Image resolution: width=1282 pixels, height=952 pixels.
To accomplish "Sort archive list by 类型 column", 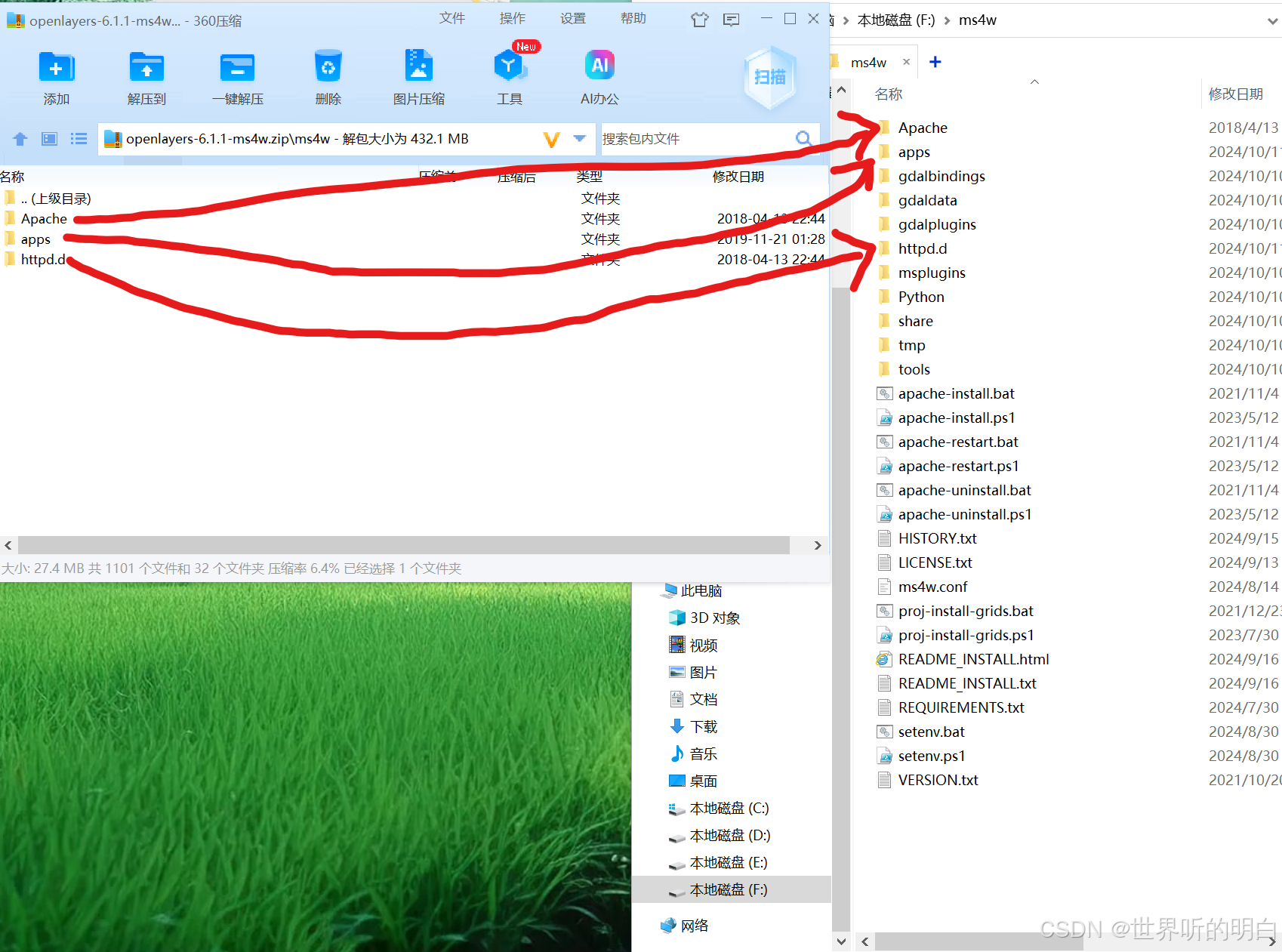I will click(589, 177).
